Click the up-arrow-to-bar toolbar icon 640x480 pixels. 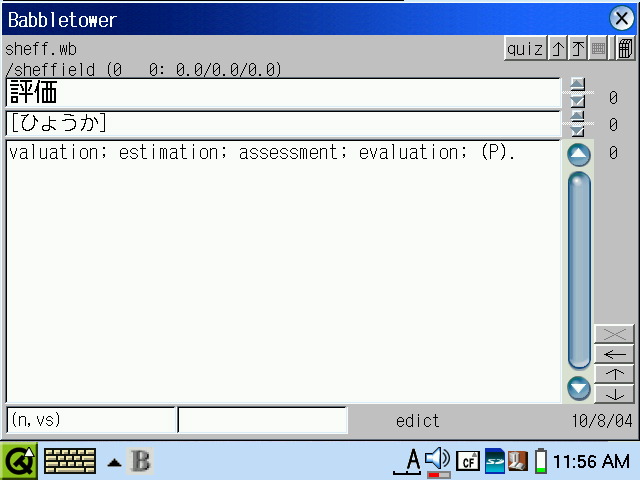(x=578, y=49)
